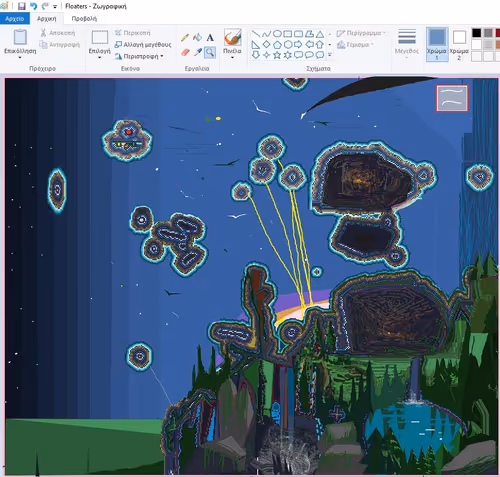Expand the Επιλογή selection dropdown
The width and height of the screenshot is (500, 477).
99,57
